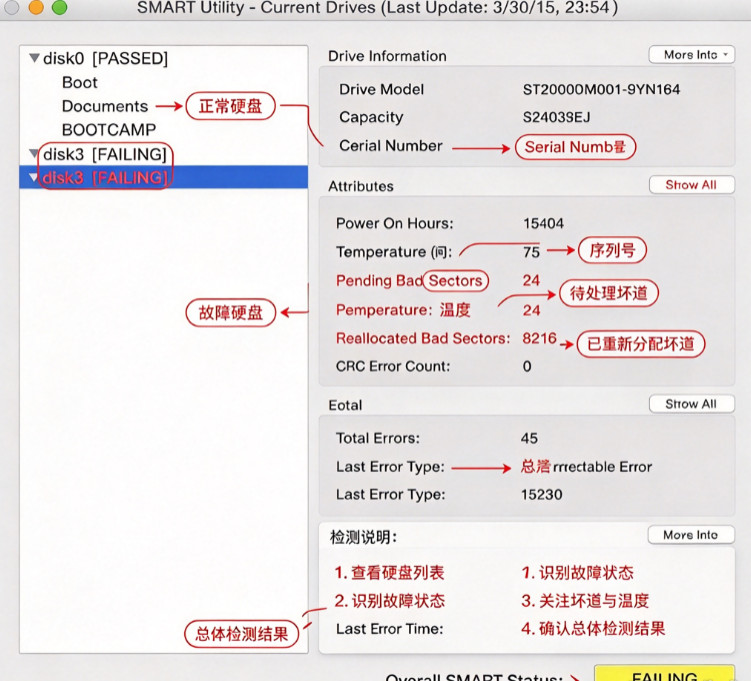Click the orange minimize window button
Viewport: 751px width, 681px height.
point(36,7)
